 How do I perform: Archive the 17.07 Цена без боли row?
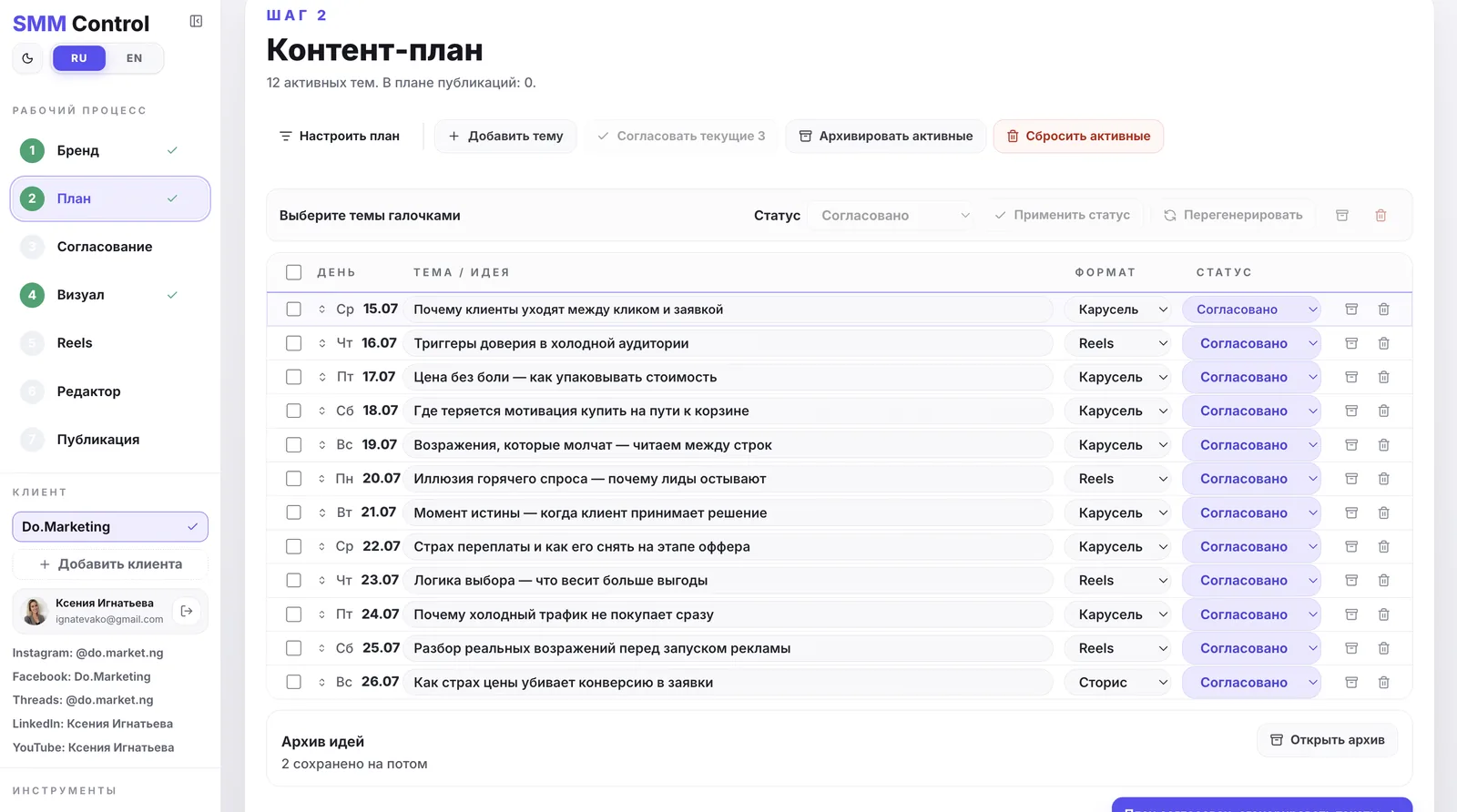(x=1351, y=377)
